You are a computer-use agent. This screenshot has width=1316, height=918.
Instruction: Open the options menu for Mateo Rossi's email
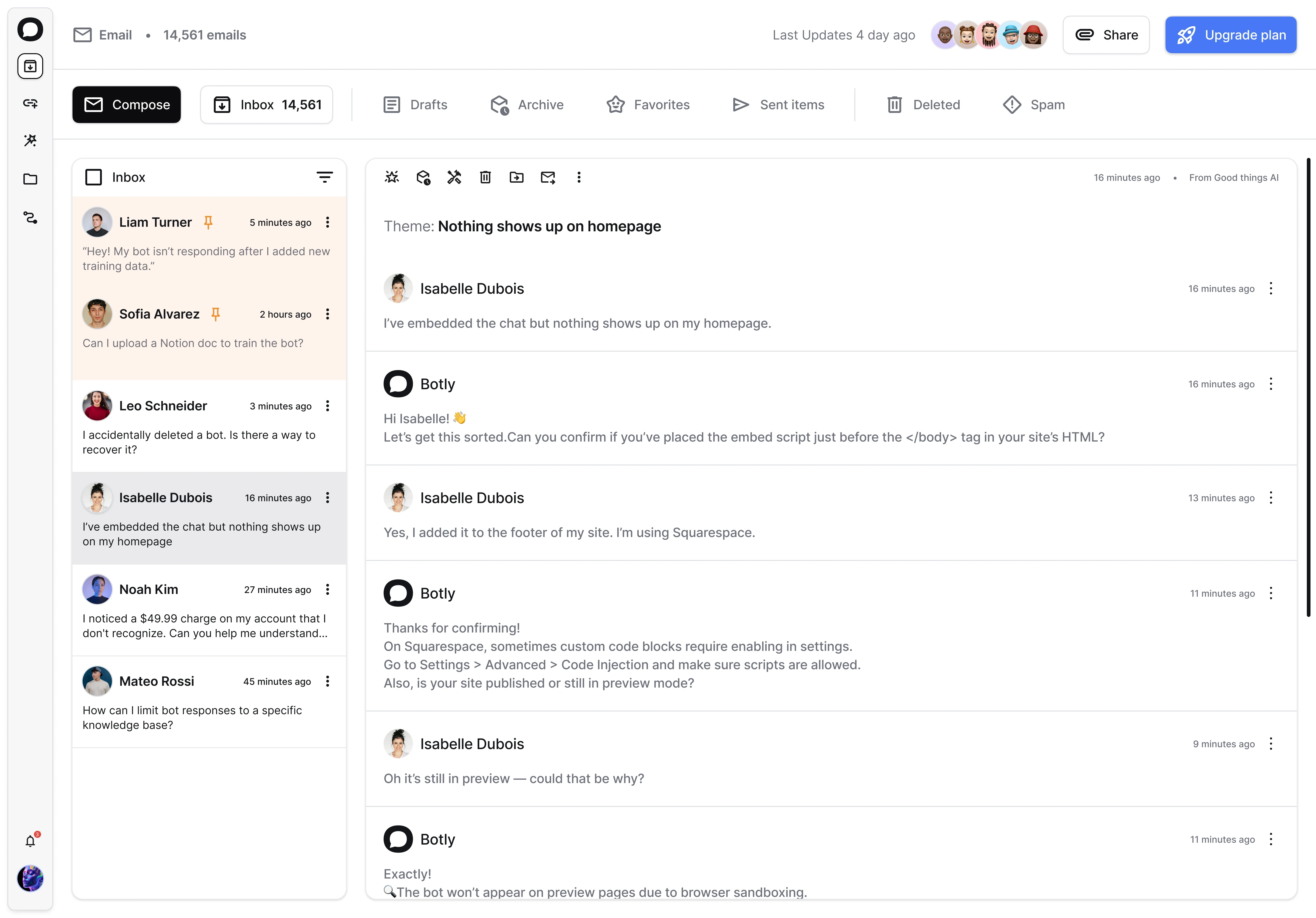pyautogui.click(x=328, y=681)
